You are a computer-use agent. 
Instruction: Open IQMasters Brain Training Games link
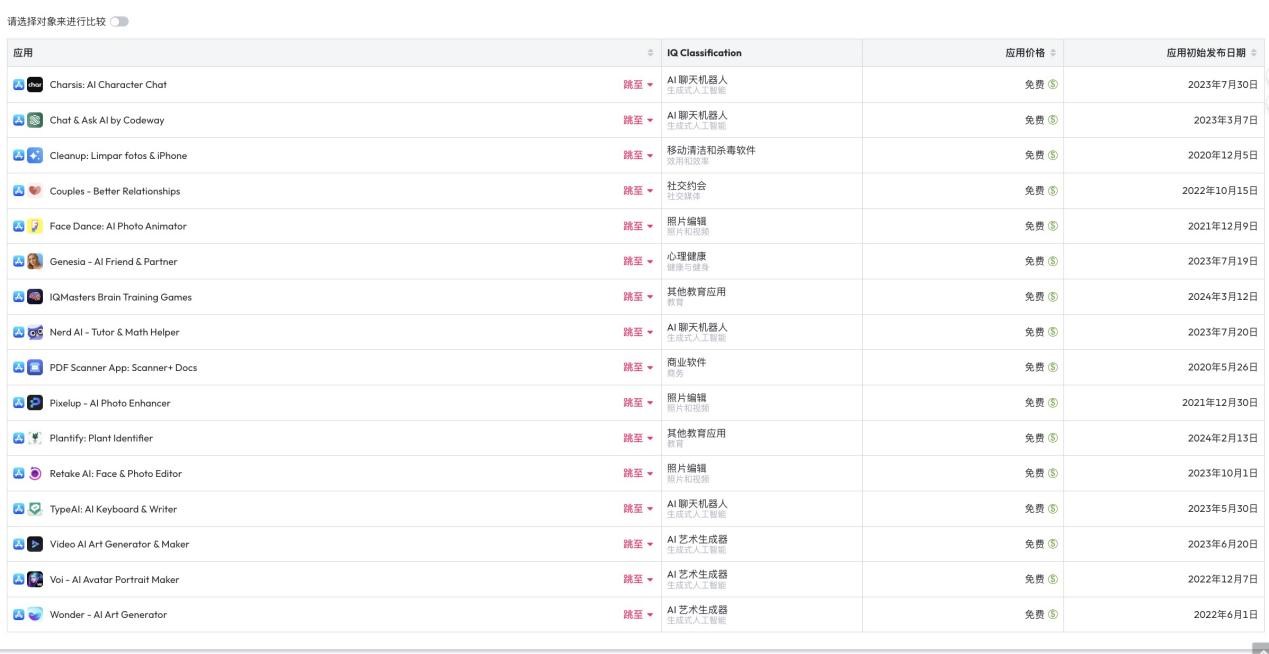coord(120,297)
